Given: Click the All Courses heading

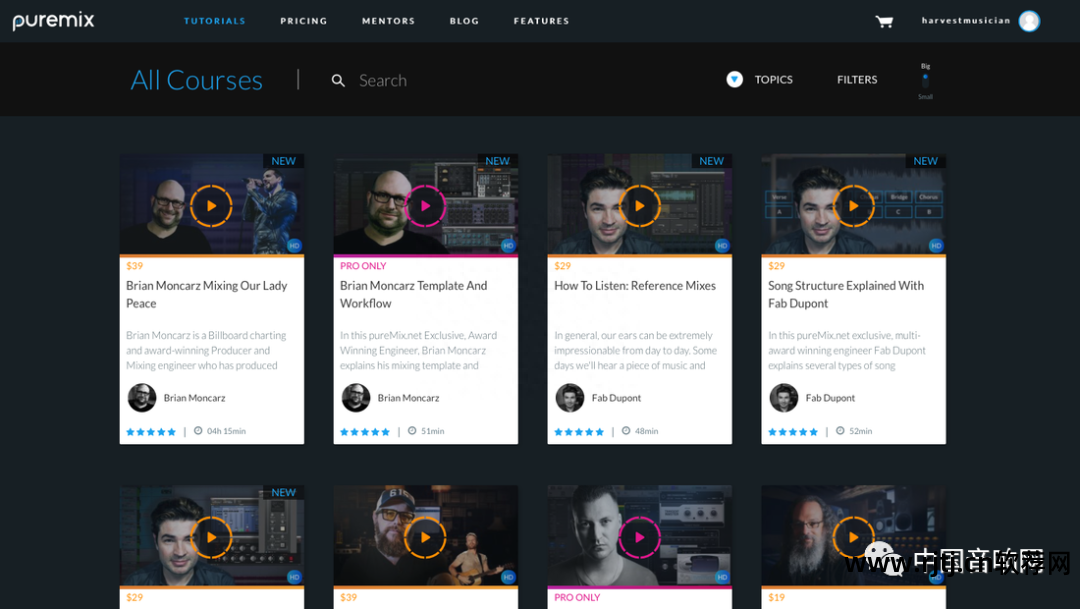Looking at the screenshot, I should point(197,81).
